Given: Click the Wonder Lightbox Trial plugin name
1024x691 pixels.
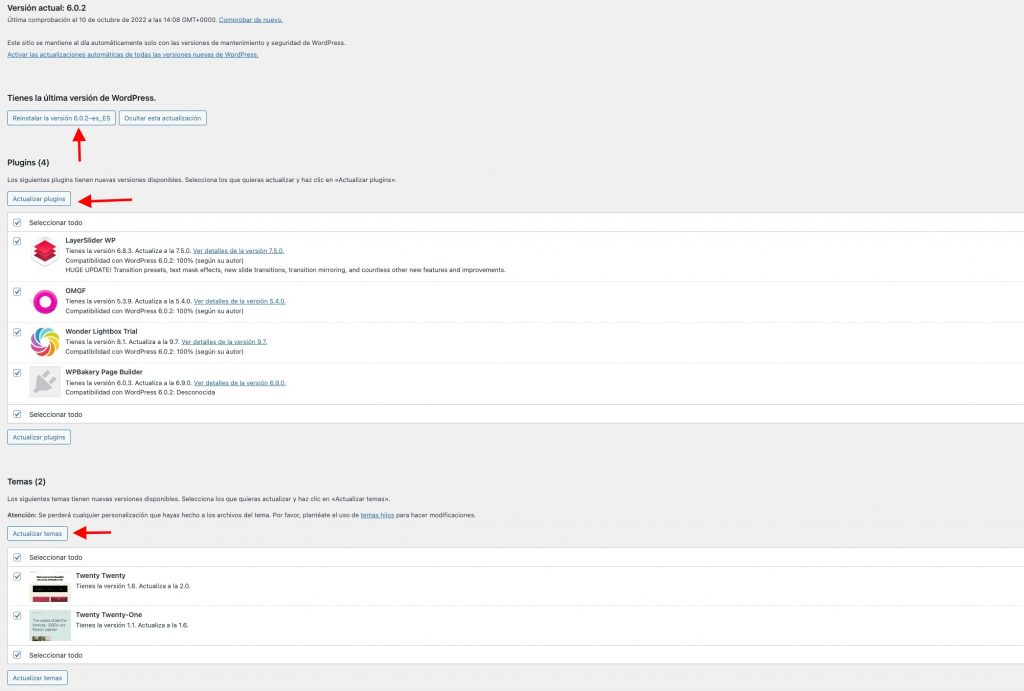Looking at the screenshot, I should [x=101, y=331].
